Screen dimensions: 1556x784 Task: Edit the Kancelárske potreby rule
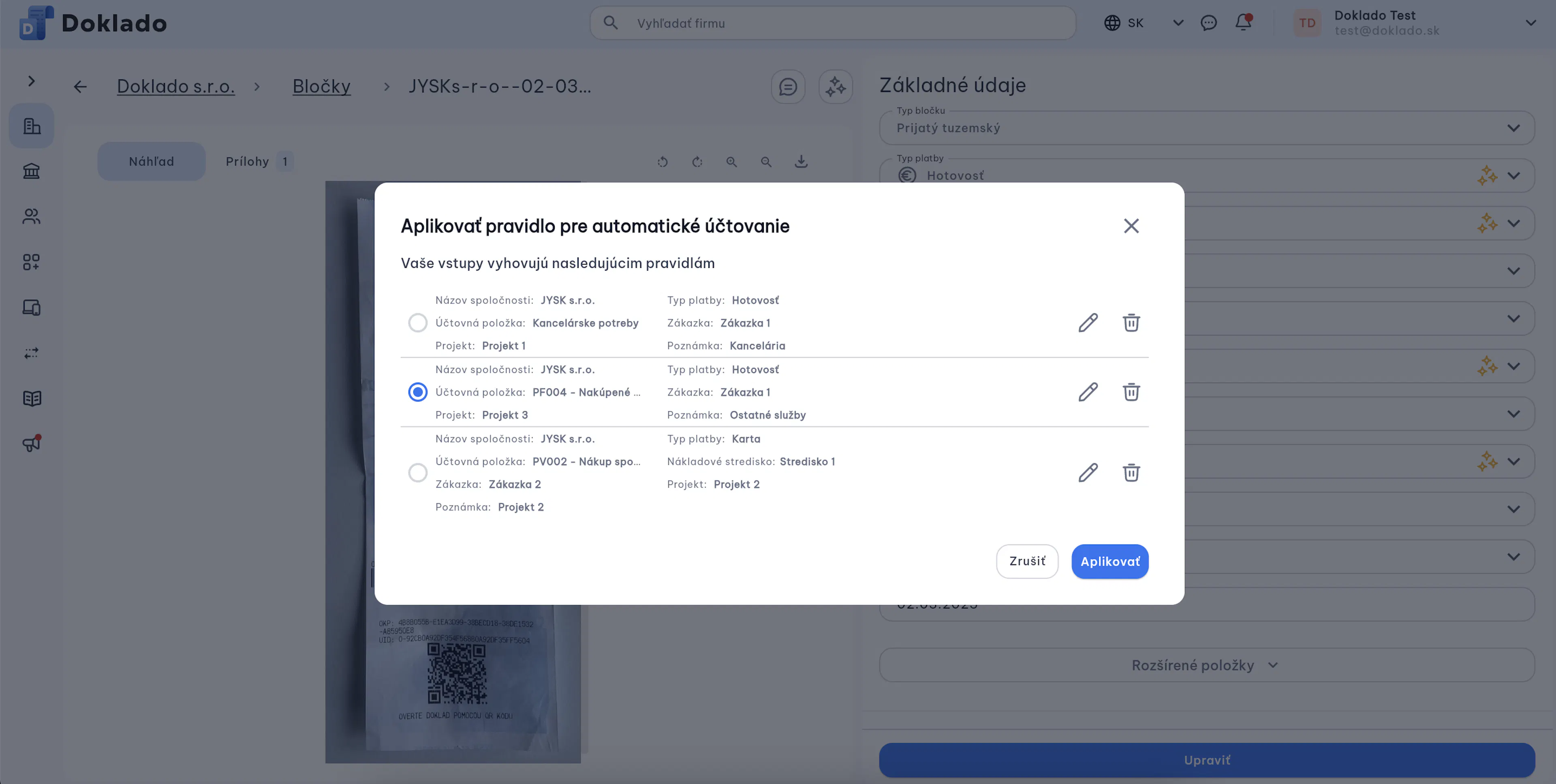coord(1088,323)
